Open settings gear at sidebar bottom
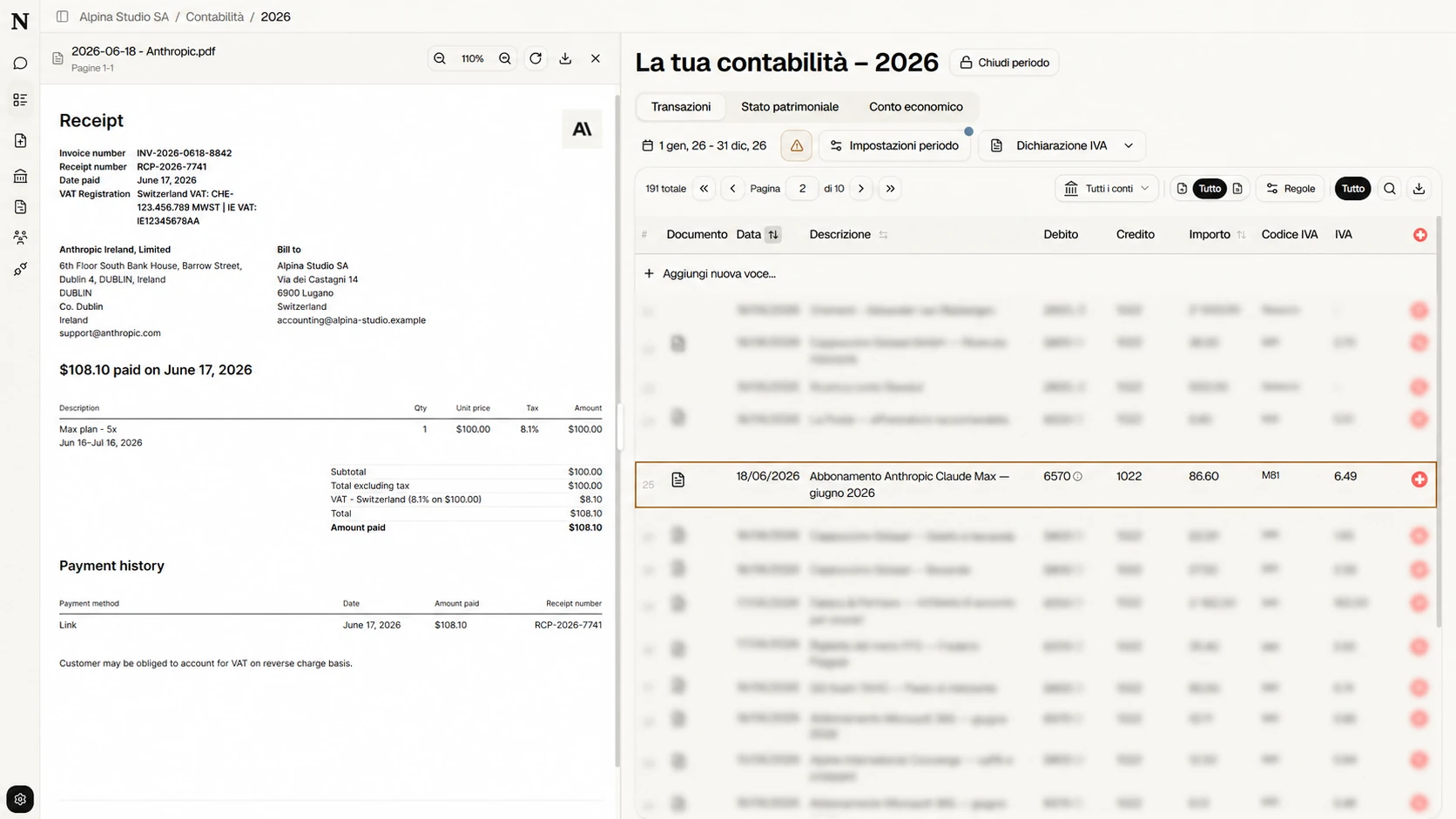Image resolution: width=1456 pixels, height=819 pixels. click(20, 799)
